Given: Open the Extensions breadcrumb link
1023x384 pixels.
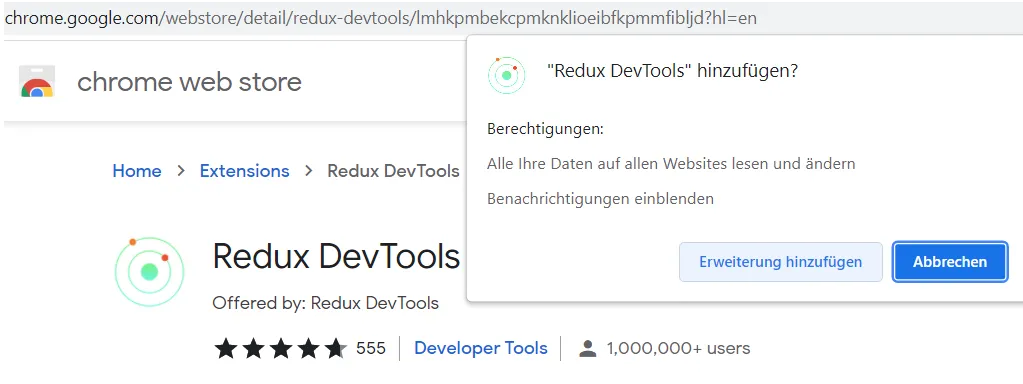Looking at the screenshot, I should 244,171.
